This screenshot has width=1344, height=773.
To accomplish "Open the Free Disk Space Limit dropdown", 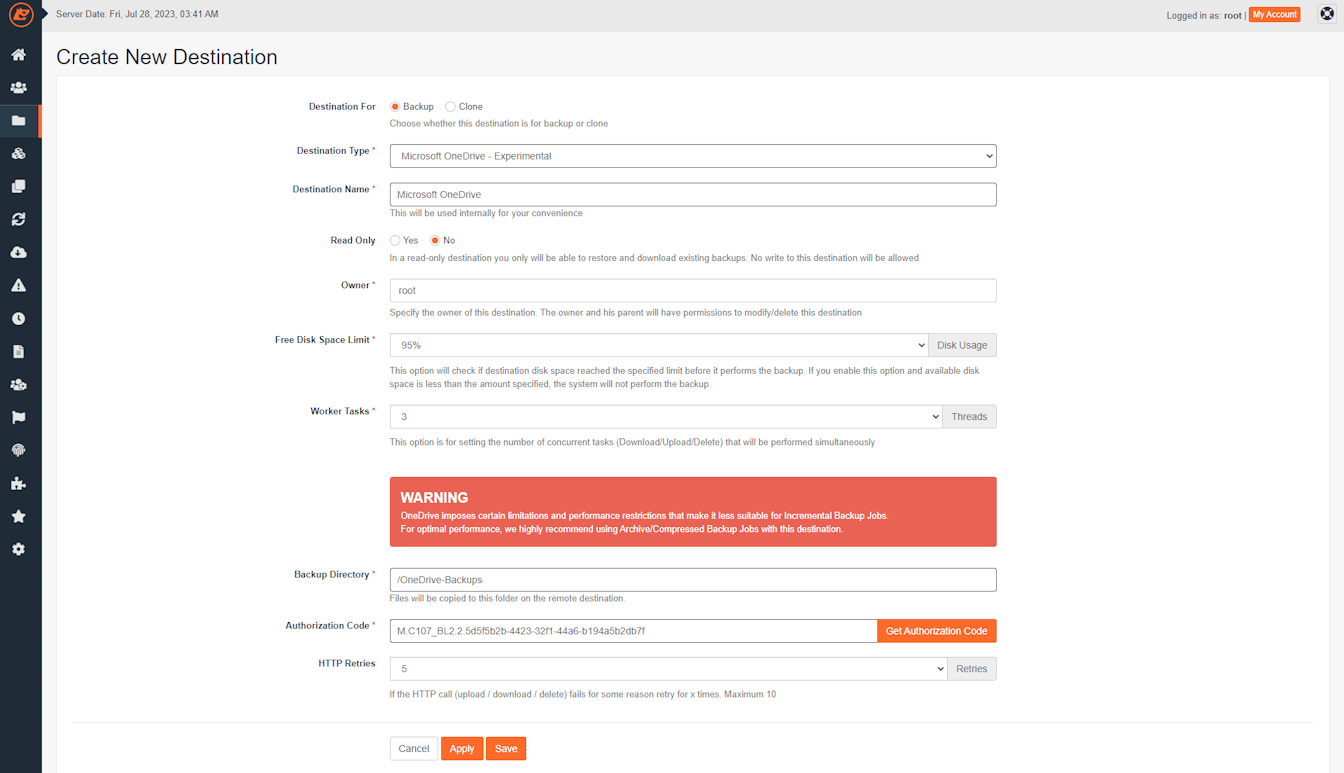I will click(x=659, y=345).
